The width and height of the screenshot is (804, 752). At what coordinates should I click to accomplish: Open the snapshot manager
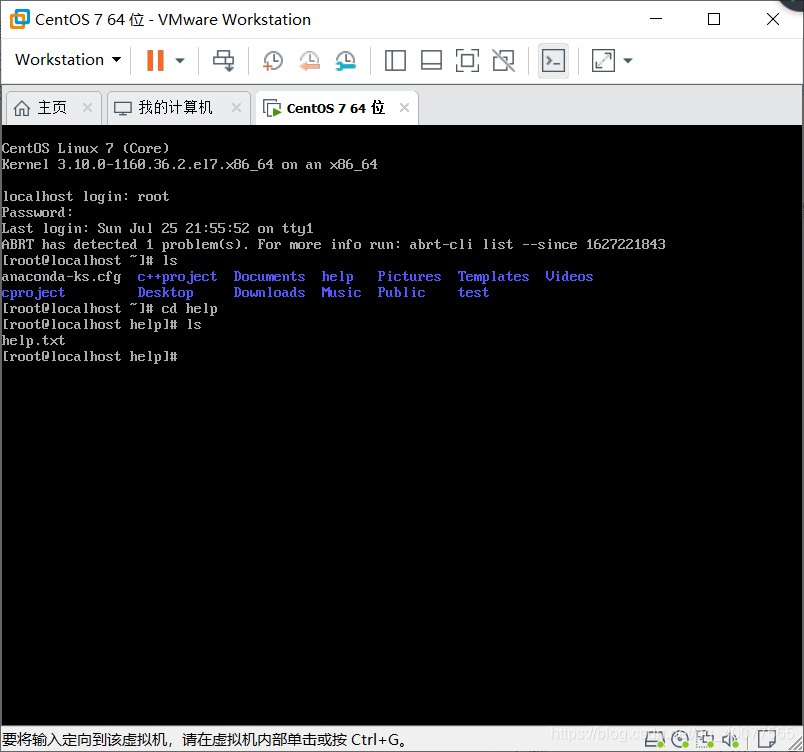click(346, 60)
